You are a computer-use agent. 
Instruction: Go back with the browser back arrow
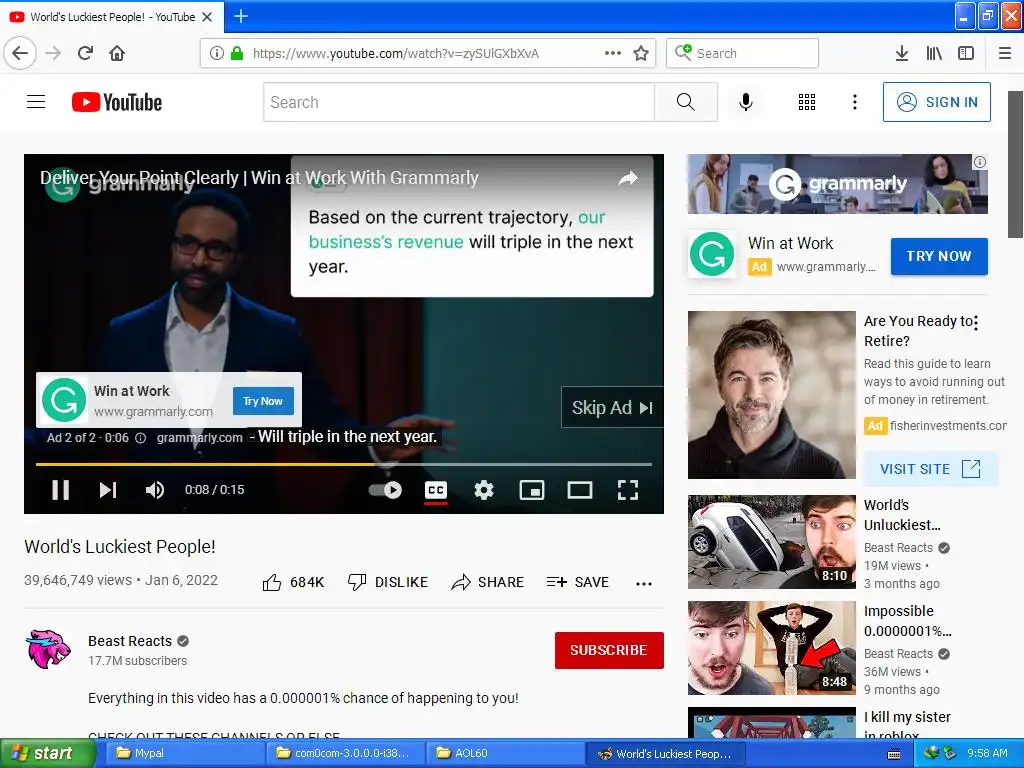pyautogui.click(x=20, y=53)
